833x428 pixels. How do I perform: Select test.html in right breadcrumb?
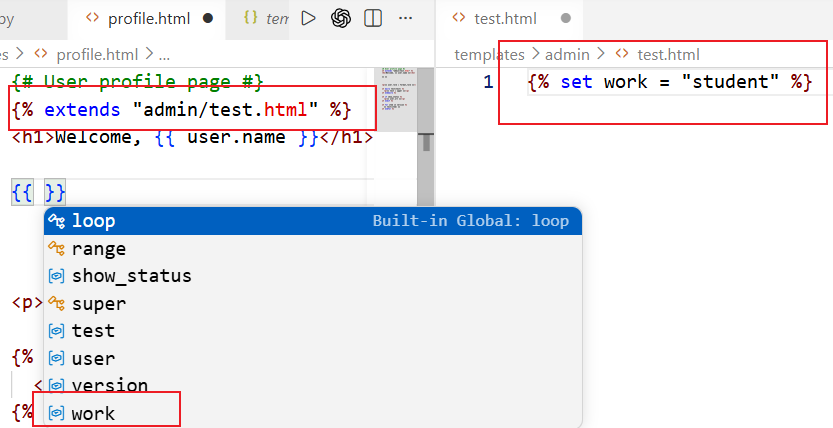pyautogui.click(x=668, y=54)
